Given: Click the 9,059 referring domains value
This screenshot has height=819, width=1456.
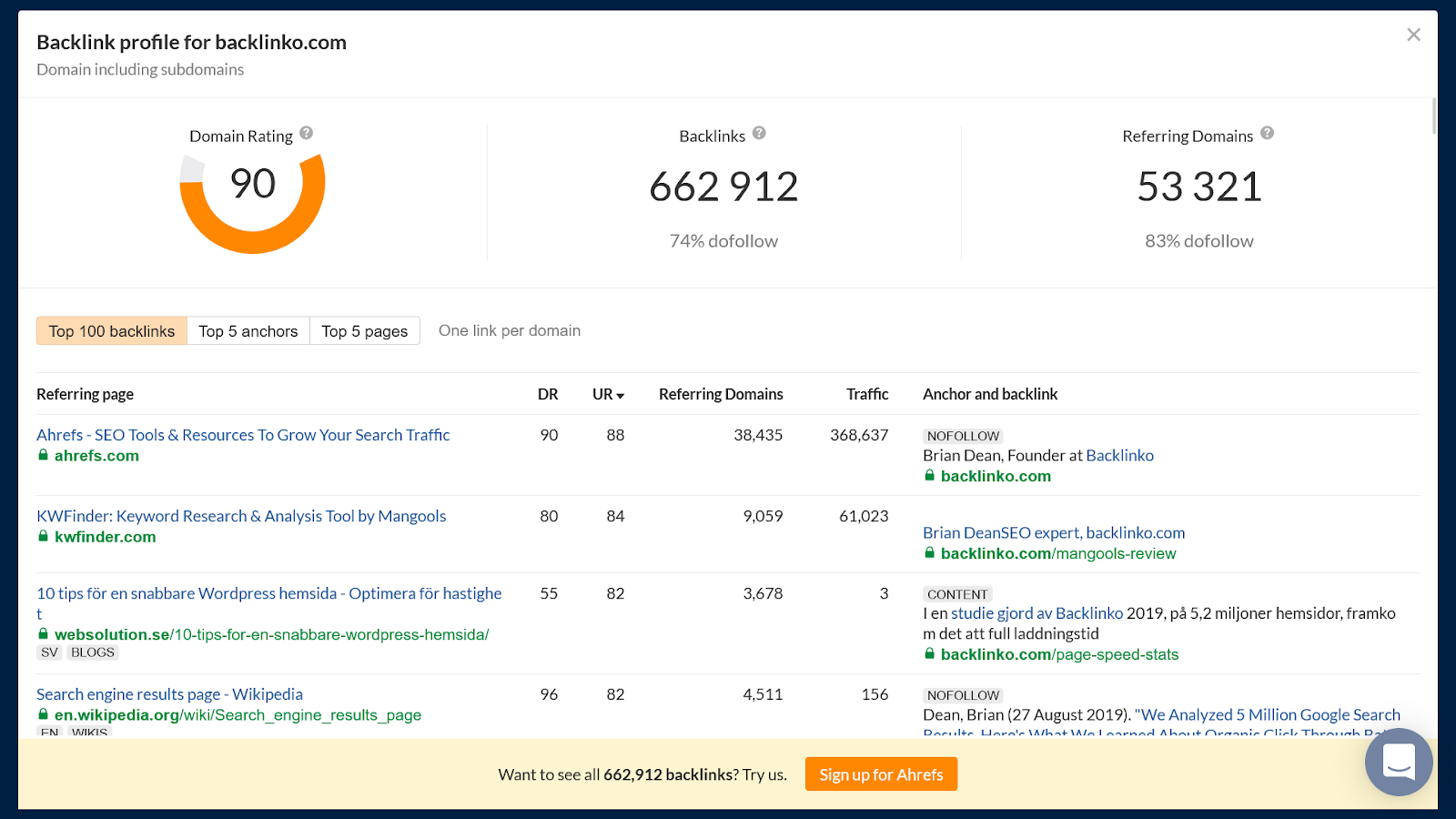Looking at the screenshot, I should 763,516.
